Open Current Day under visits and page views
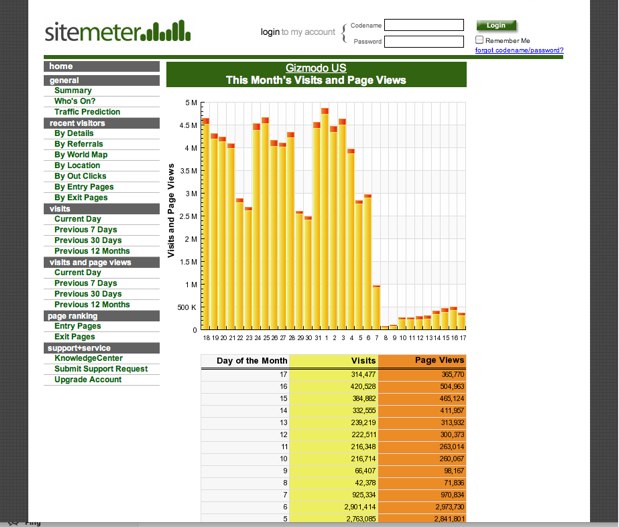The height and width of the screenshot is (527, 619). coord(77,272)
